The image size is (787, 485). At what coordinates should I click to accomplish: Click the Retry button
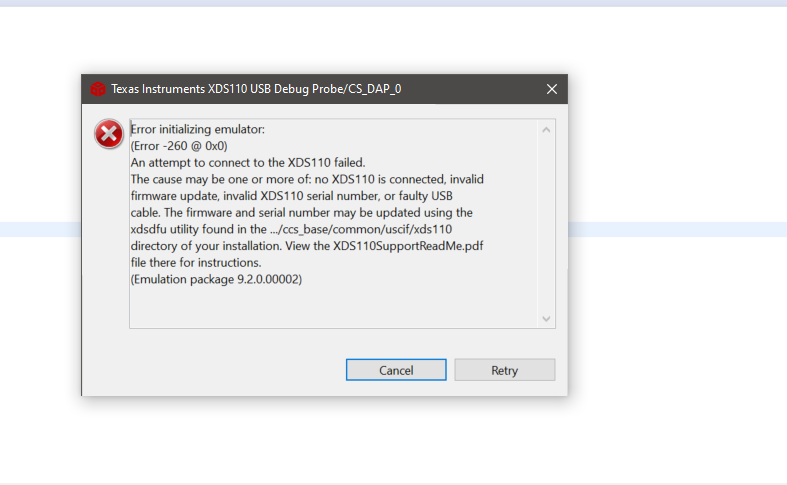pyautogui.click(x=505, y=370)
